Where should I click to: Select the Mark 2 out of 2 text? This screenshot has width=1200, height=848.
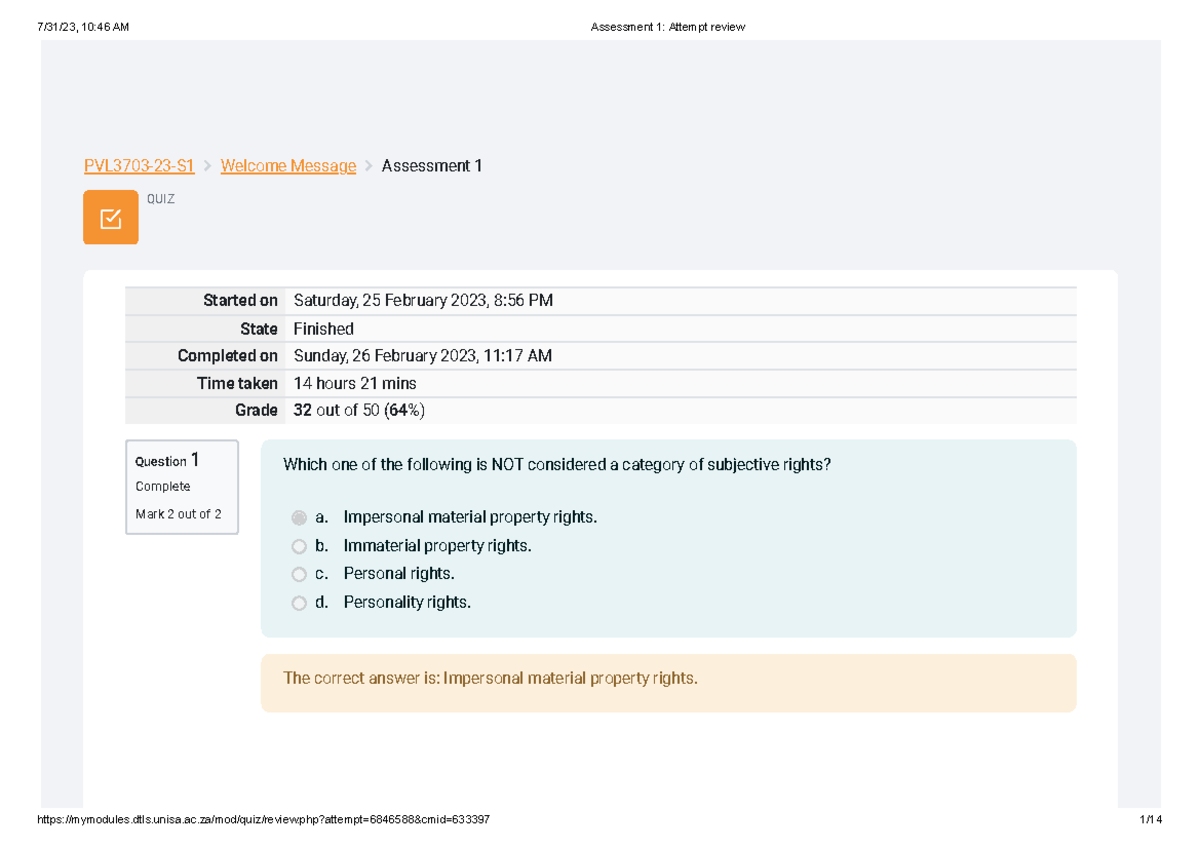click(x=177, y=514)
